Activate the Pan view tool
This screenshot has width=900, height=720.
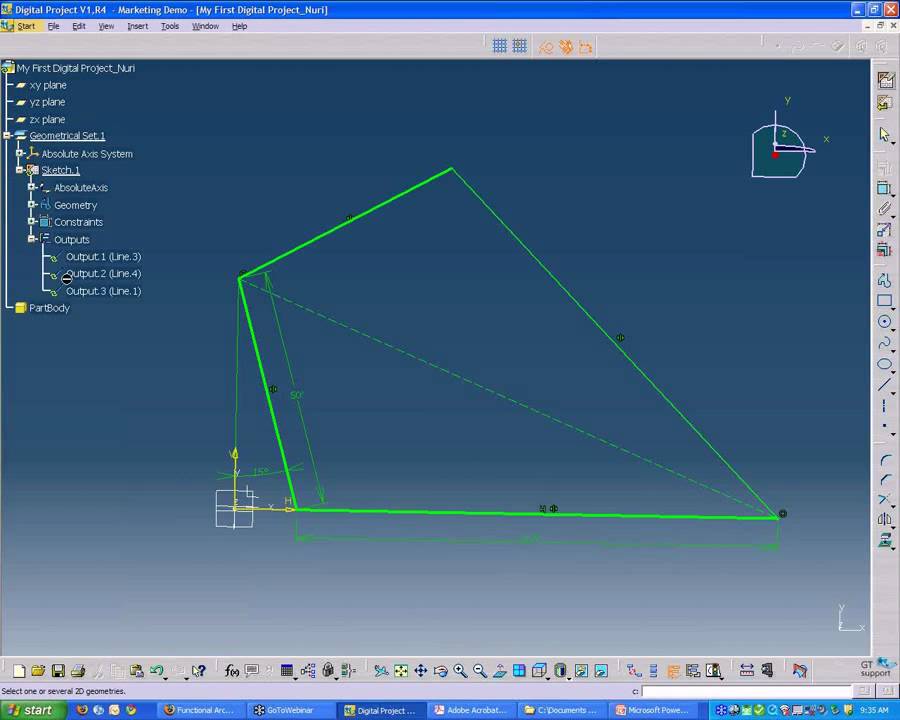pyautogui.click(x=421, y=671)
